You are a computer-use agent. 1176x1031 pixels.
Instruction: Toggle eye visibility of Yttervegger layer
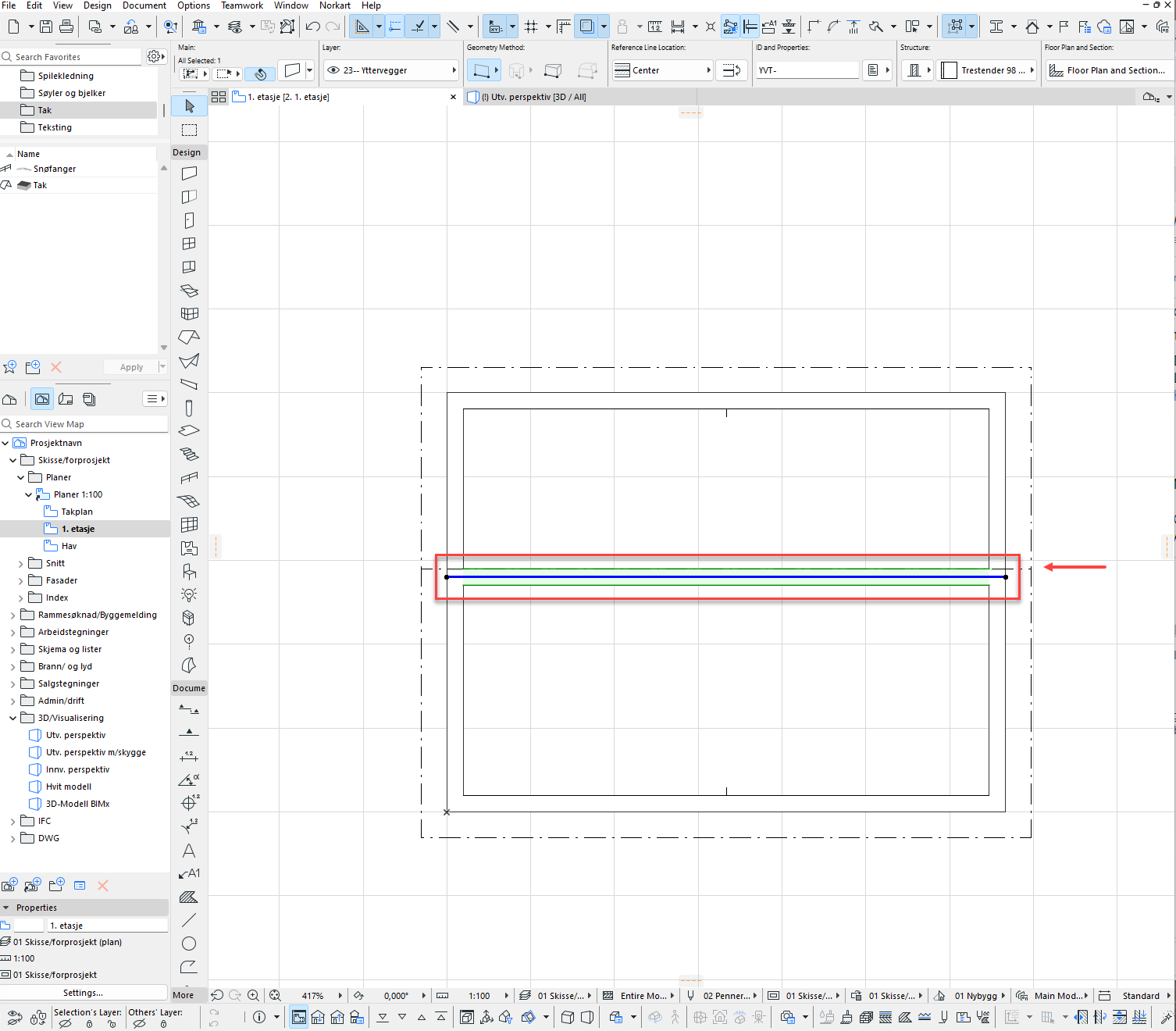[333, 70]
